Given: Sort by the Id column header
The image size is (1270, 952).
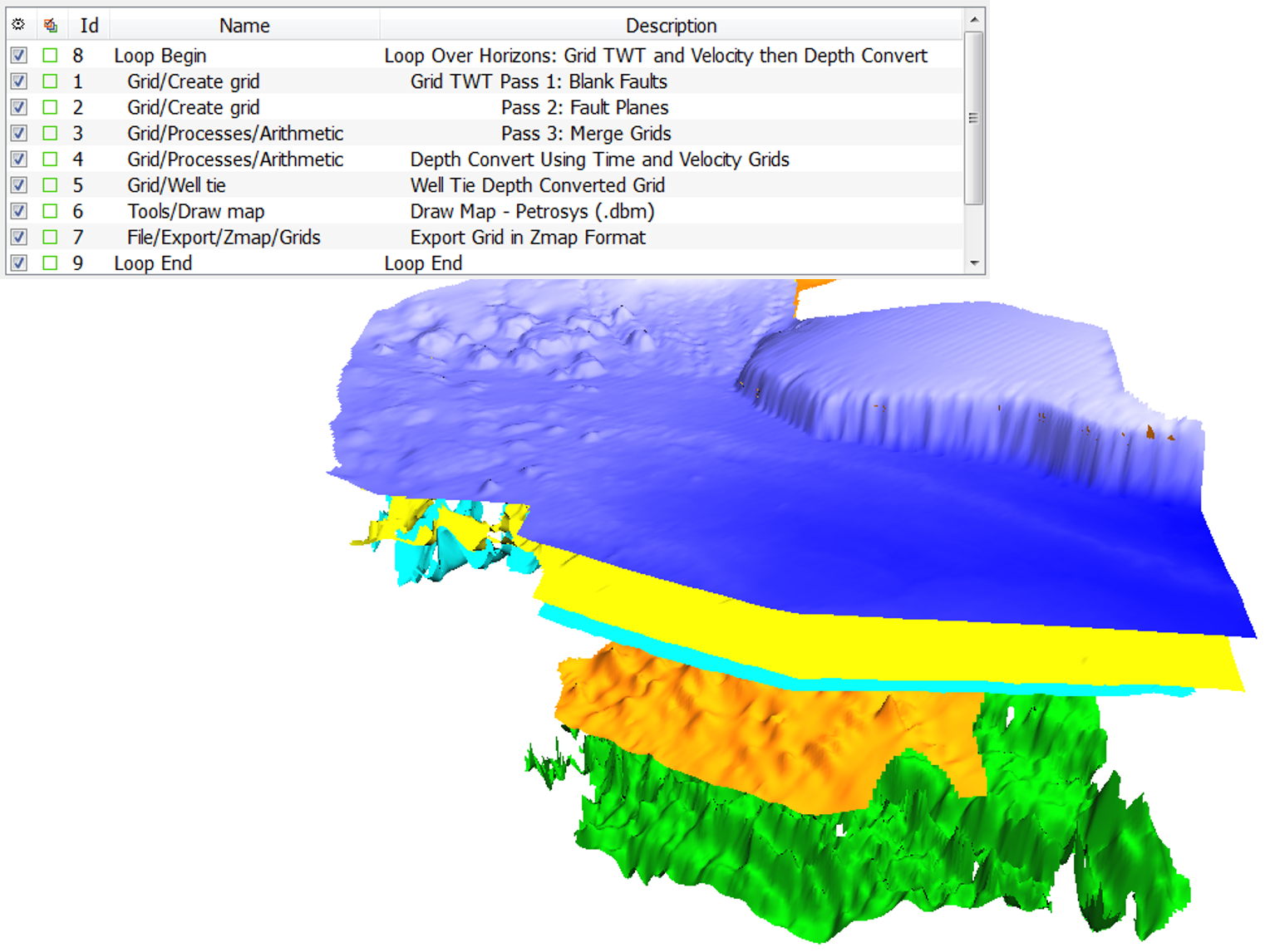Looking at the screenshot, I should (x=88, y=26).
